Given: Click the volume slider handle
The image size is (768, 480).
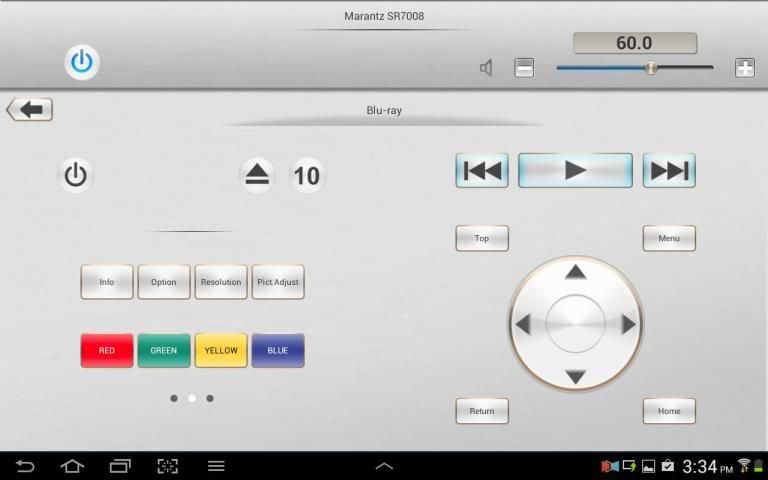Looking at the screenshot, I should [651, 68].
